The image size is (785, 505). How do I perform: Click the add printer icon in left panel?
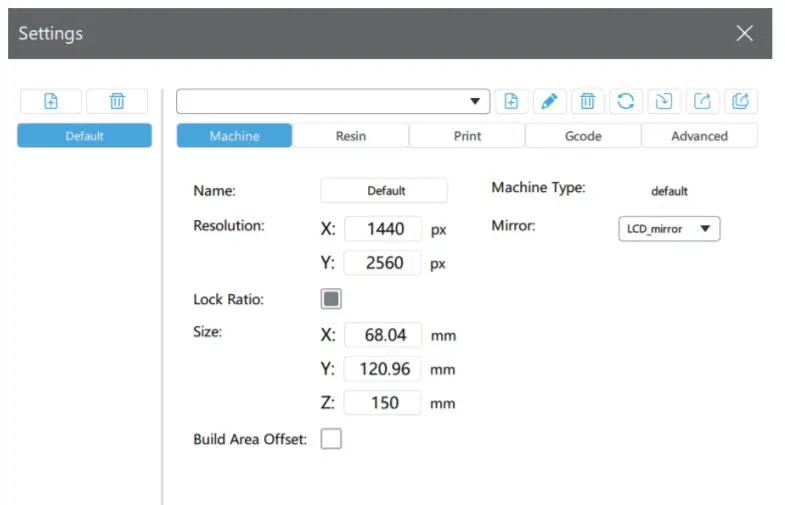pyautogui.click(x=51, y=101)
